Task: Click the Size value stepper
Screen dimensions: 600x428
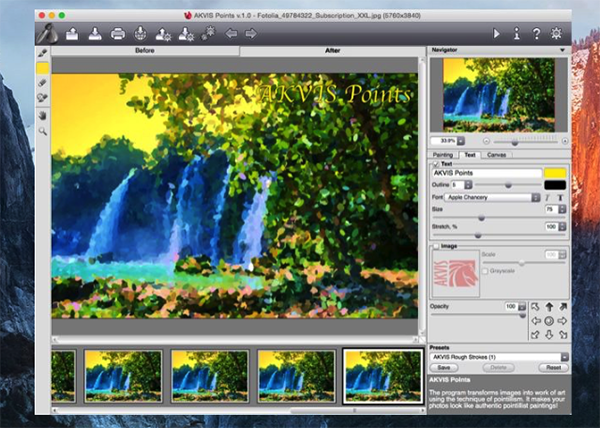Action: click(562, 209)
